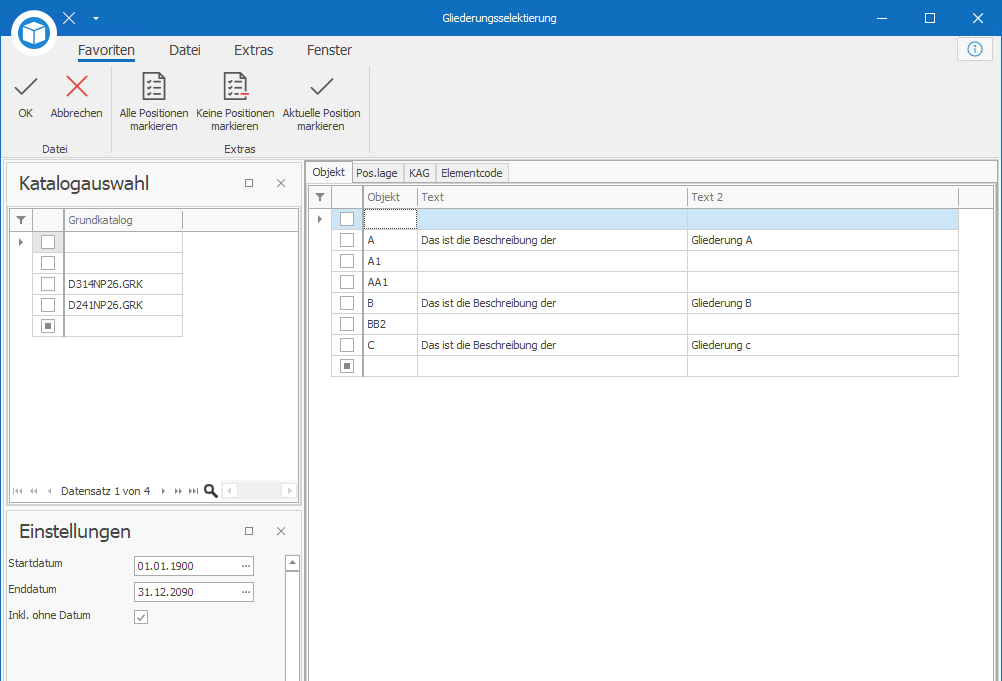This screenshot has height=681, width=1002.
Task: Click the OK checkmark icon
Action: coord(26,86)
